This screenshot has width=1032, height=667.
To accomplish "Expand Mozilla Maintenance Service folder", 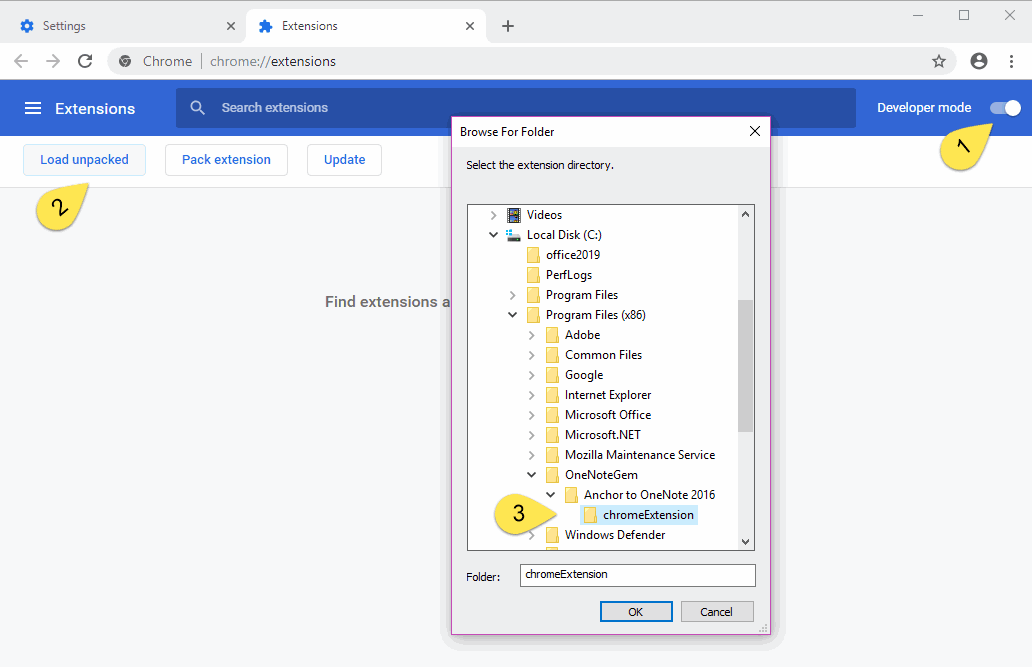I will click(x=531, y=455).
